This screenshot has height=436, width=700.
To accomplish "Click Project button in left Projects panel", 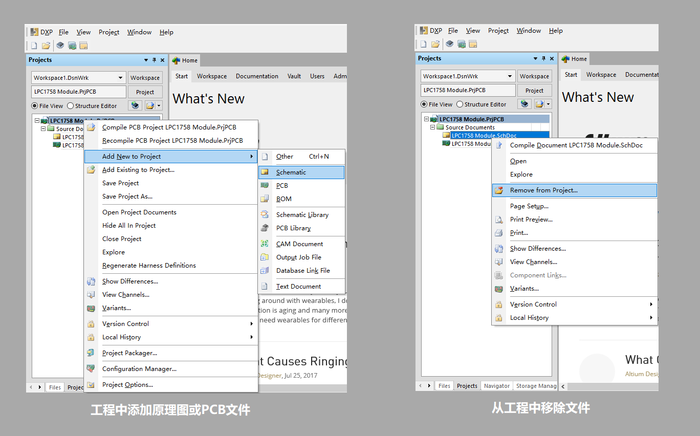I will [x=145, y=92].
